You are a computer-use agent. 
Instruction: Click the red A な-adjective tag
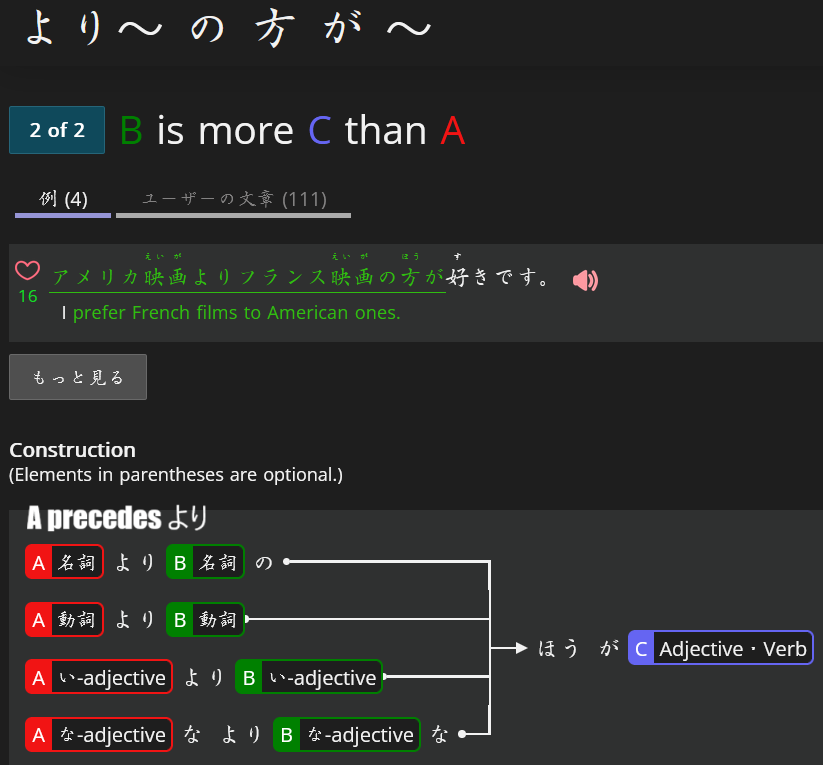[99, 735]
